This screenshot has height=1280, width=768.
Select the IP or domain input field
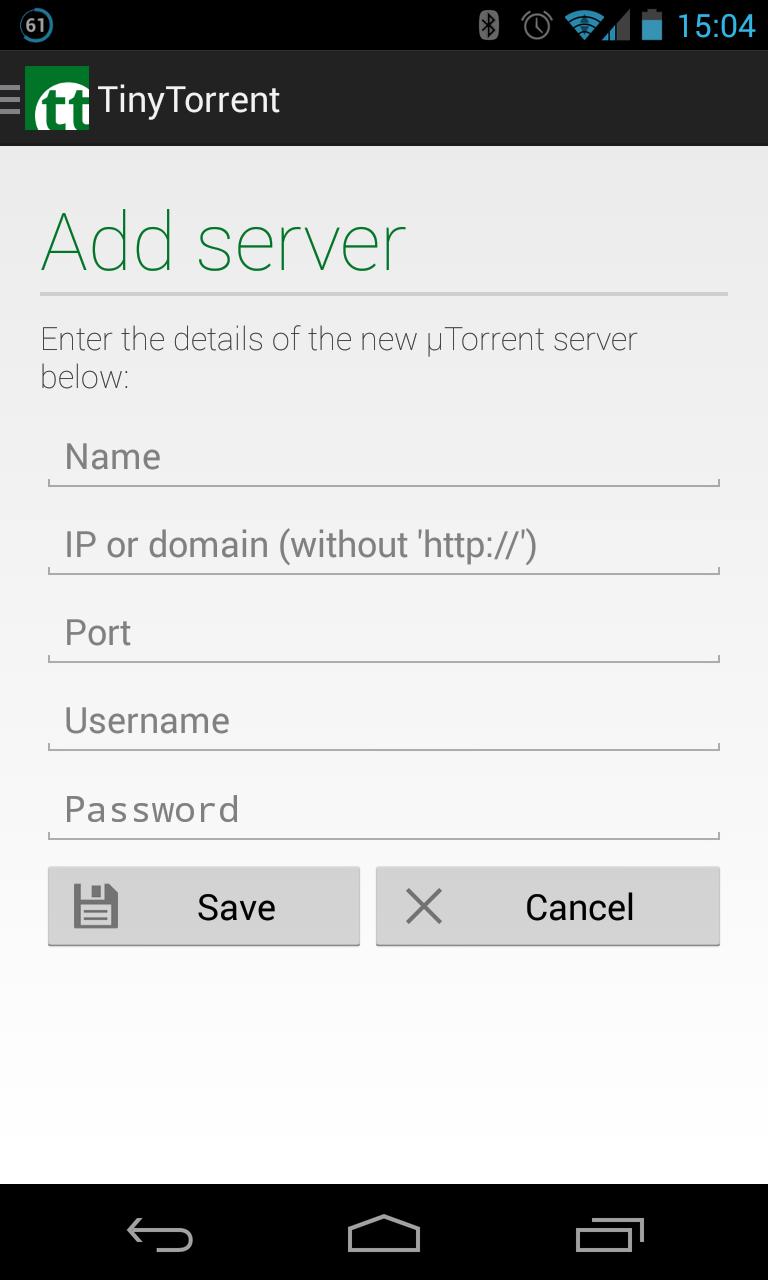384,546
